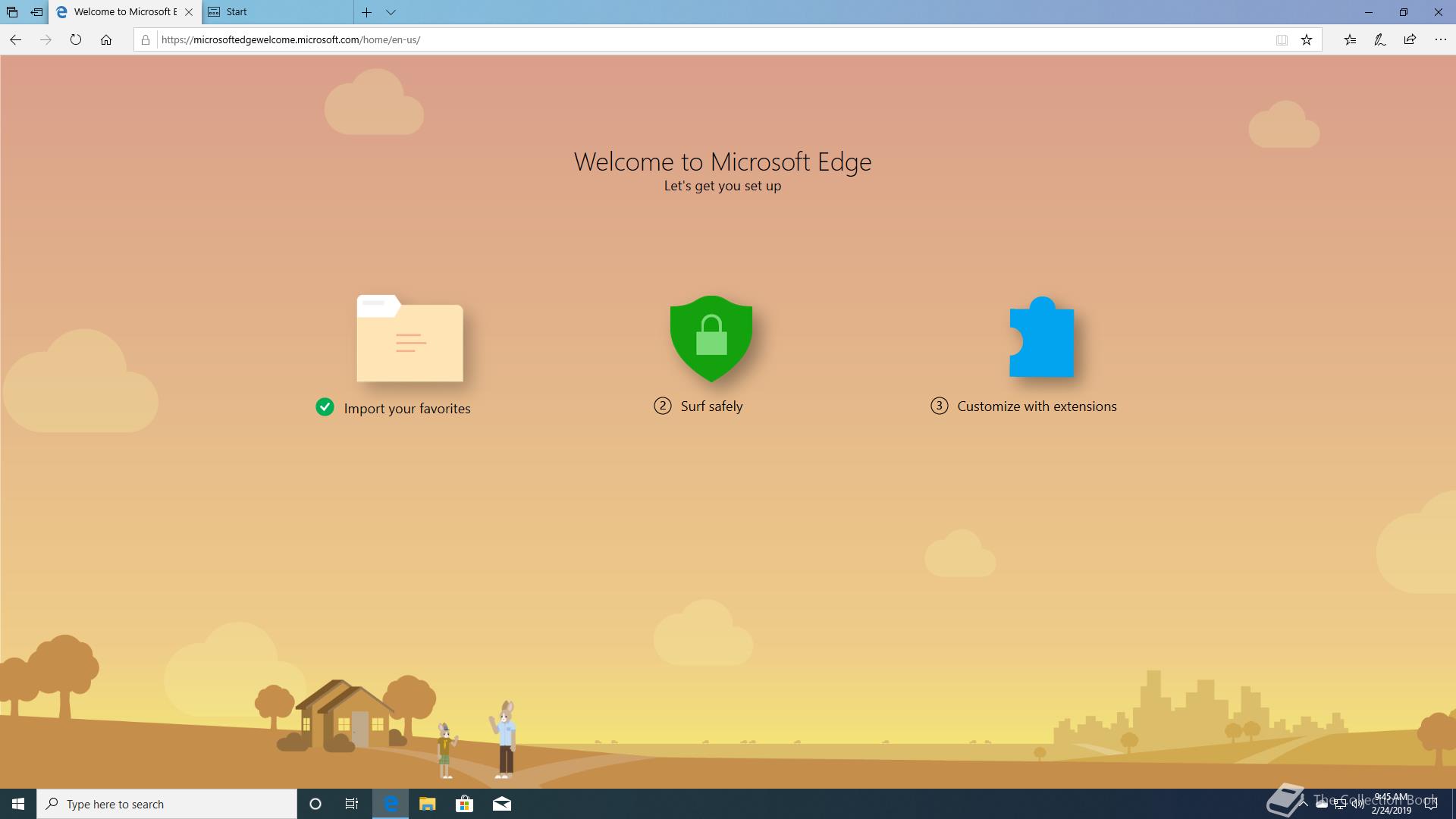The image size is (1456, 819).
Task: Refresh the page
Action: [x=76, y=39]
